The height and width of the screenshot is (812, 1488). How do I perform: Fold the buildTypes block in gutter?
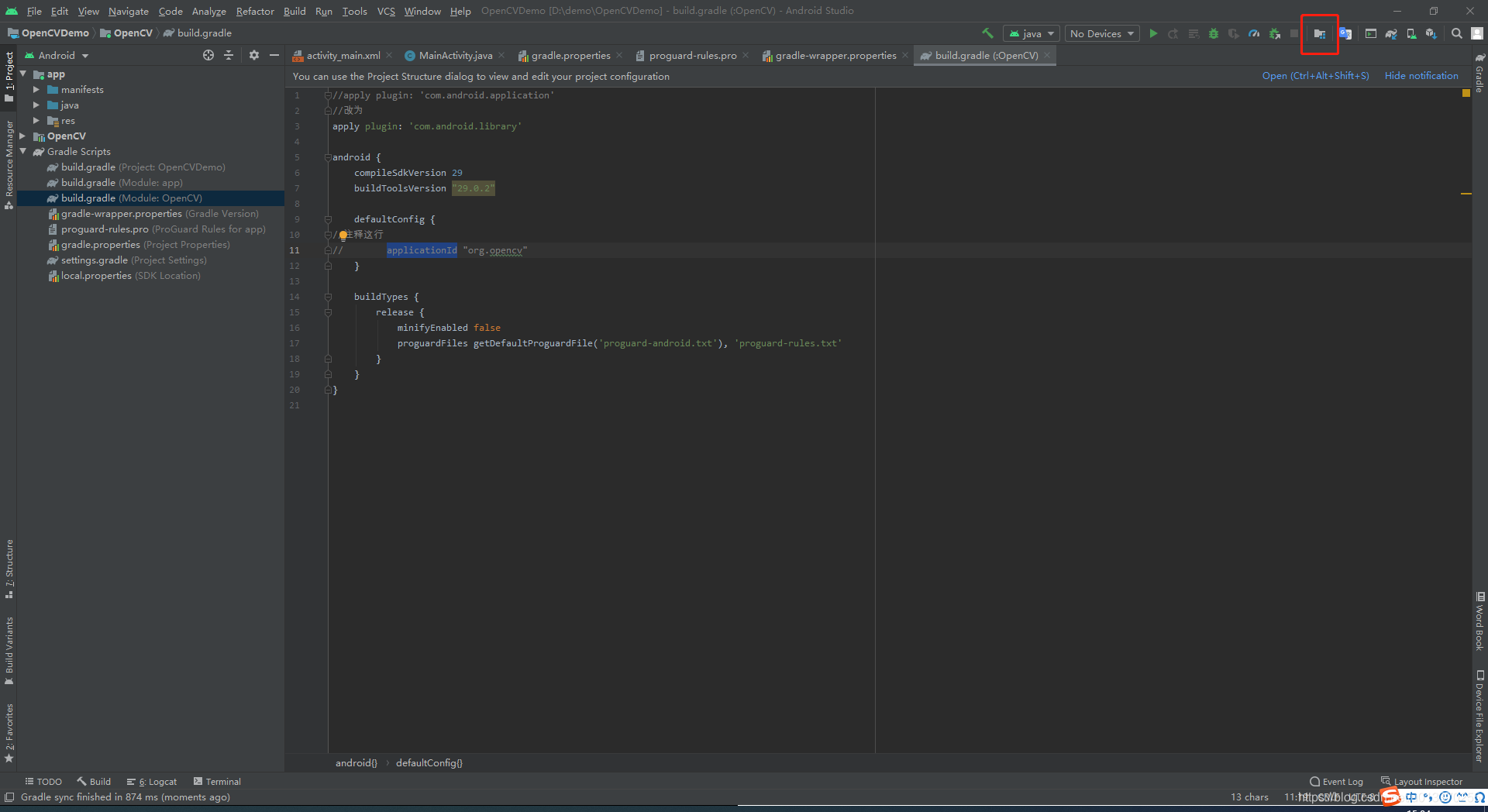click(328, 297)
